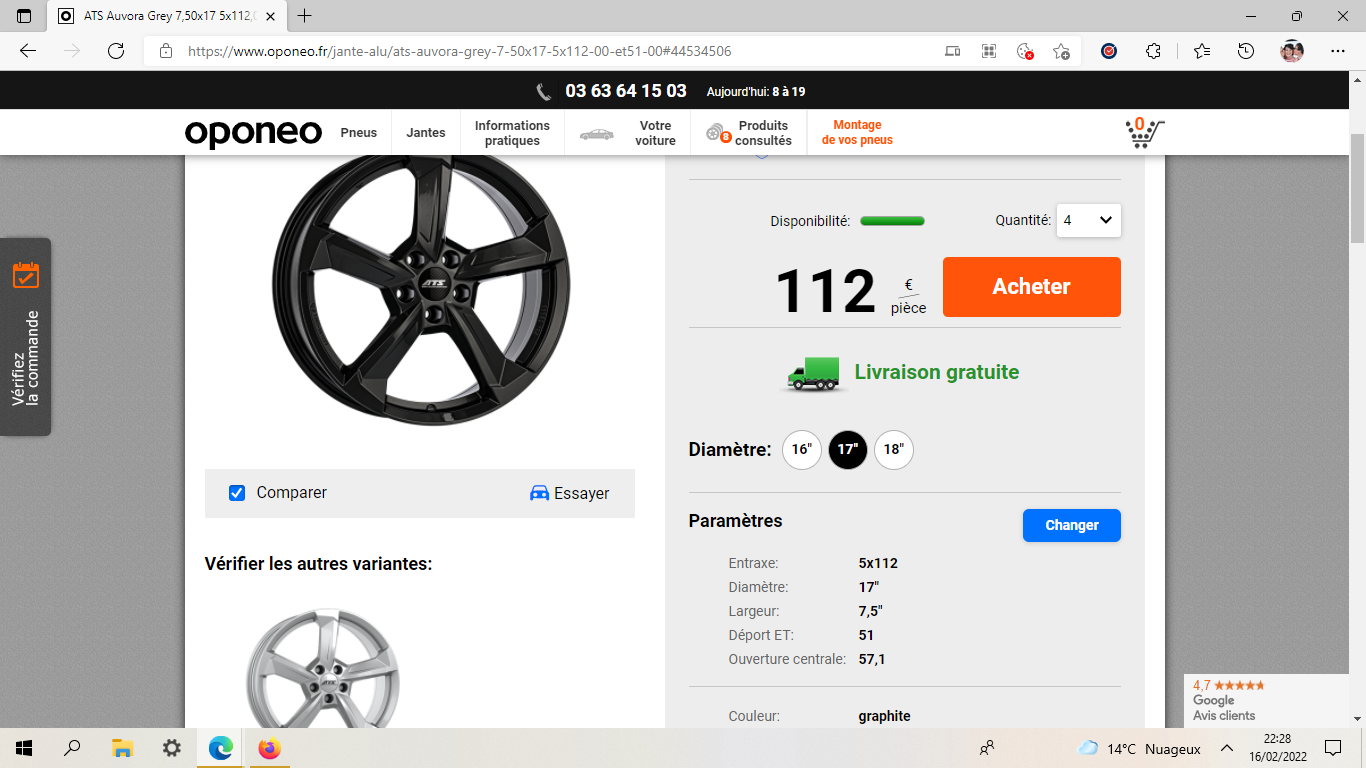Click the Entraxe value 5x112
The image size is (1366, 768).
click(878, 563)
